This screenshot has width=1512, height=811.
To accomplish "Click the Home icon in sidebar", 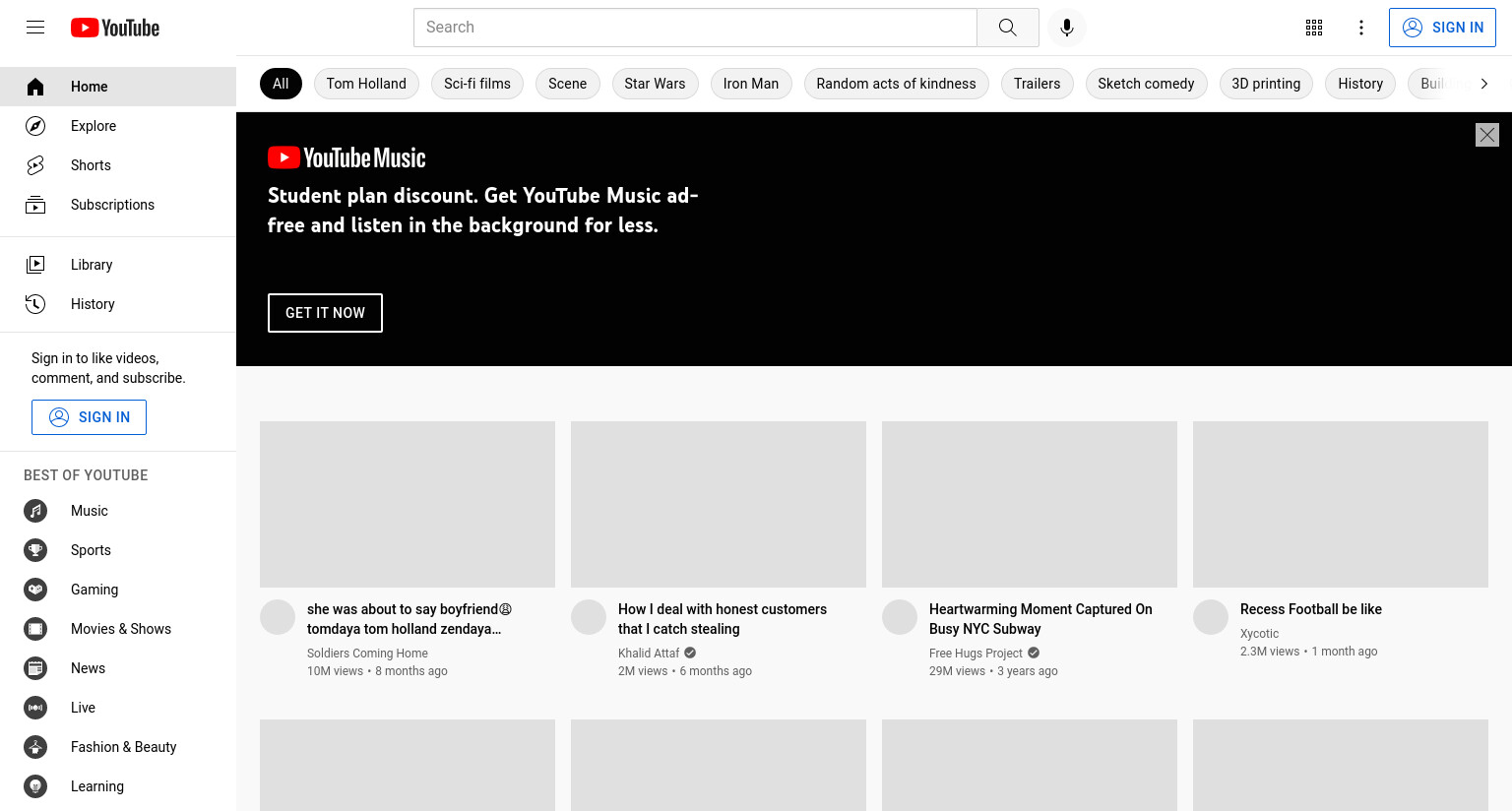I will coord(35,87).
